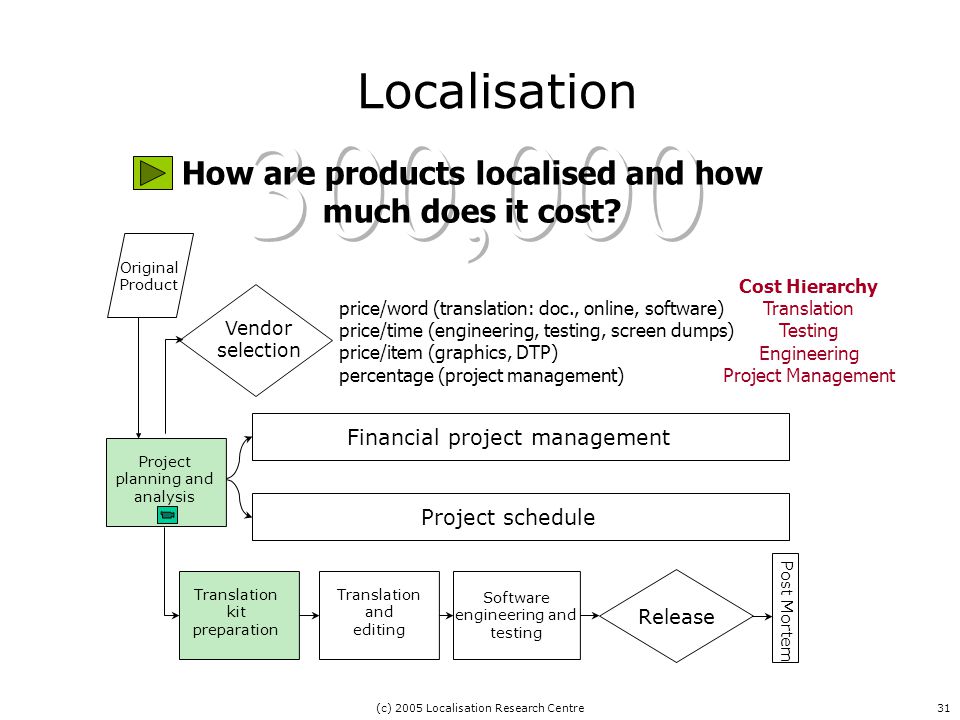Click 'Testing' in the cost hierarchy list
The image size is (960, 720).
point(808,331)
